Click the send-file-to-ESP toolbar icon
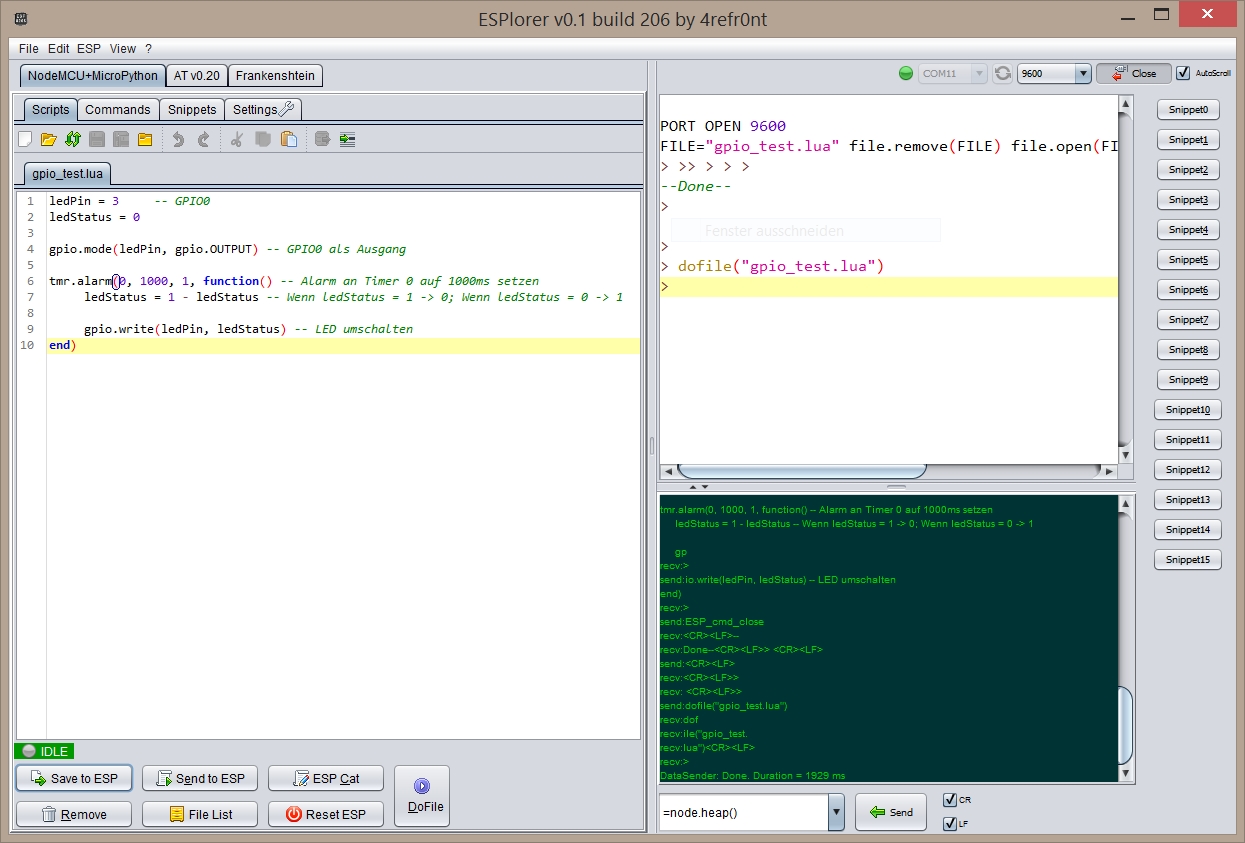This screenshot has height=843, width=1245. 323,139
